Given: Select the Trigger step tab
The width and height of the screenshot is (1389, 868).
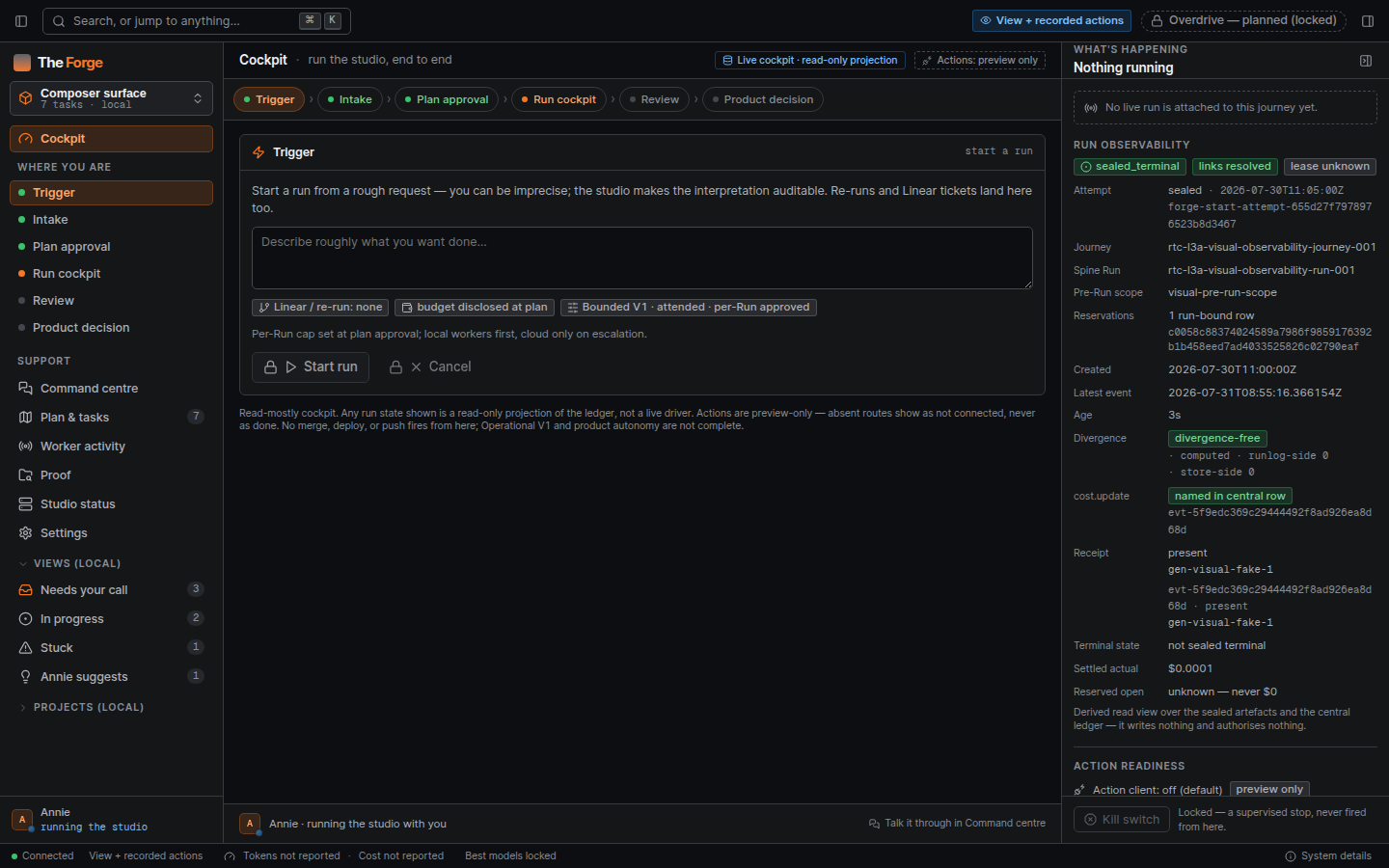Looking at the screenshot, I should pos(269,99).
